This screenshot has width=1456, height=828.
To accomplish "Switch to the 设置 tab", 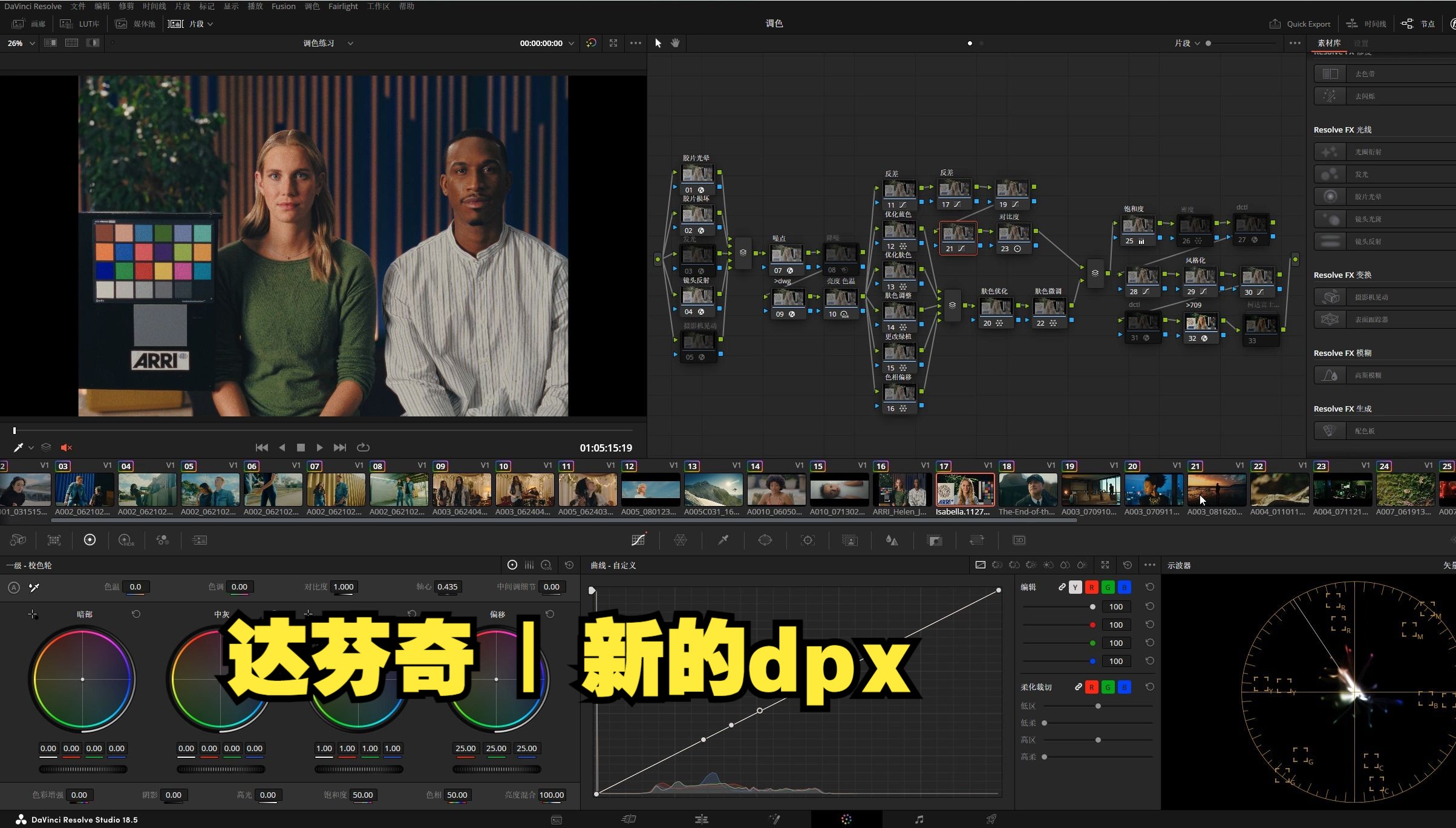I will coord(1361,43).
